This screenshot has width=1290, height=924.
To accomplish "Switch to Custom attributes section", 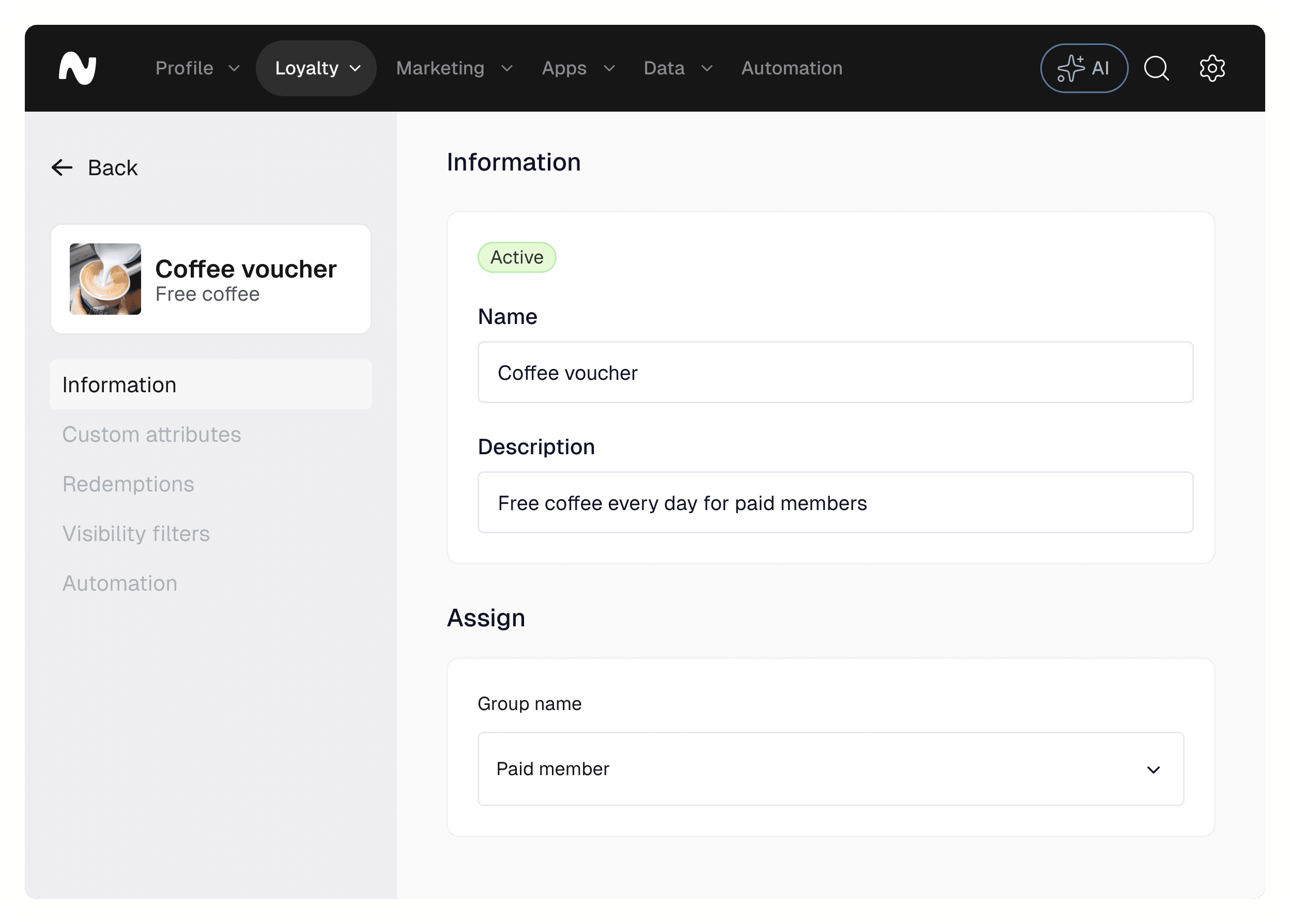I will [x=151, y=435].
